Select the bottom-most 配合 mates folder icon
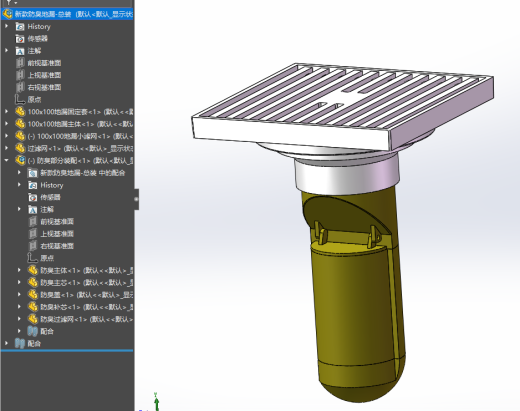The image size is (520, 411). pos(20,343)
